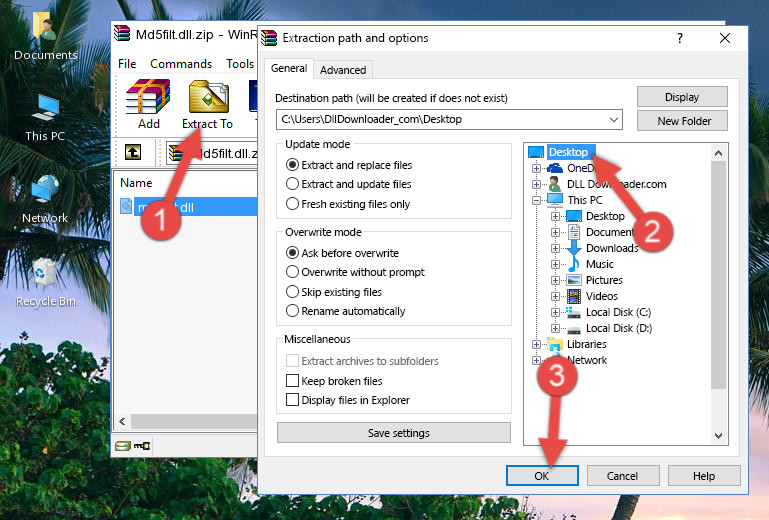Select the Network item in folder tree
This screenshot has width=769, height=520.
(587, 361)
